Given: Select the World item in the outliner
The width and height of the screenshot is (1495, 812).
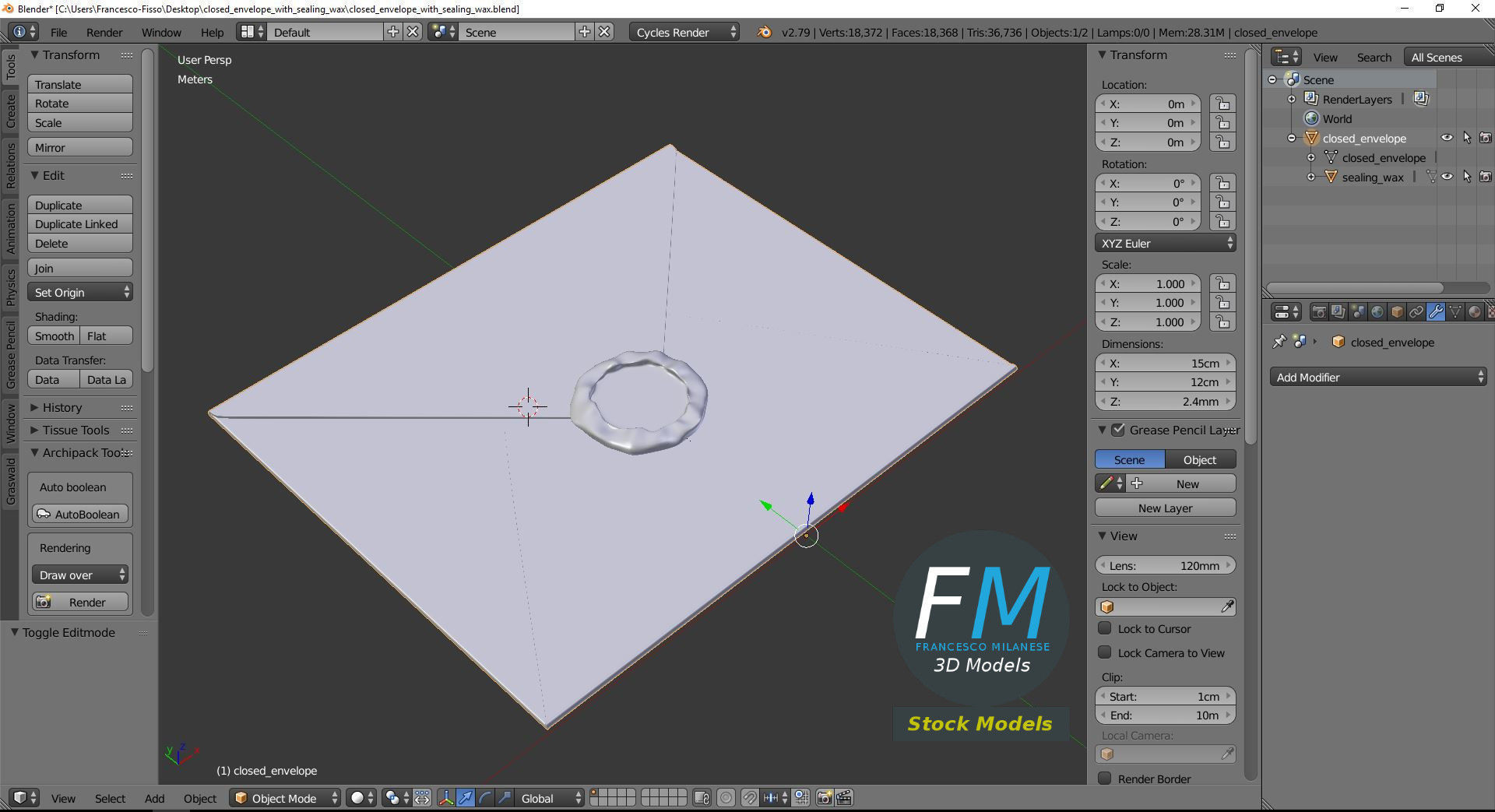Looking at the screenshot, I should (1337, 119).
